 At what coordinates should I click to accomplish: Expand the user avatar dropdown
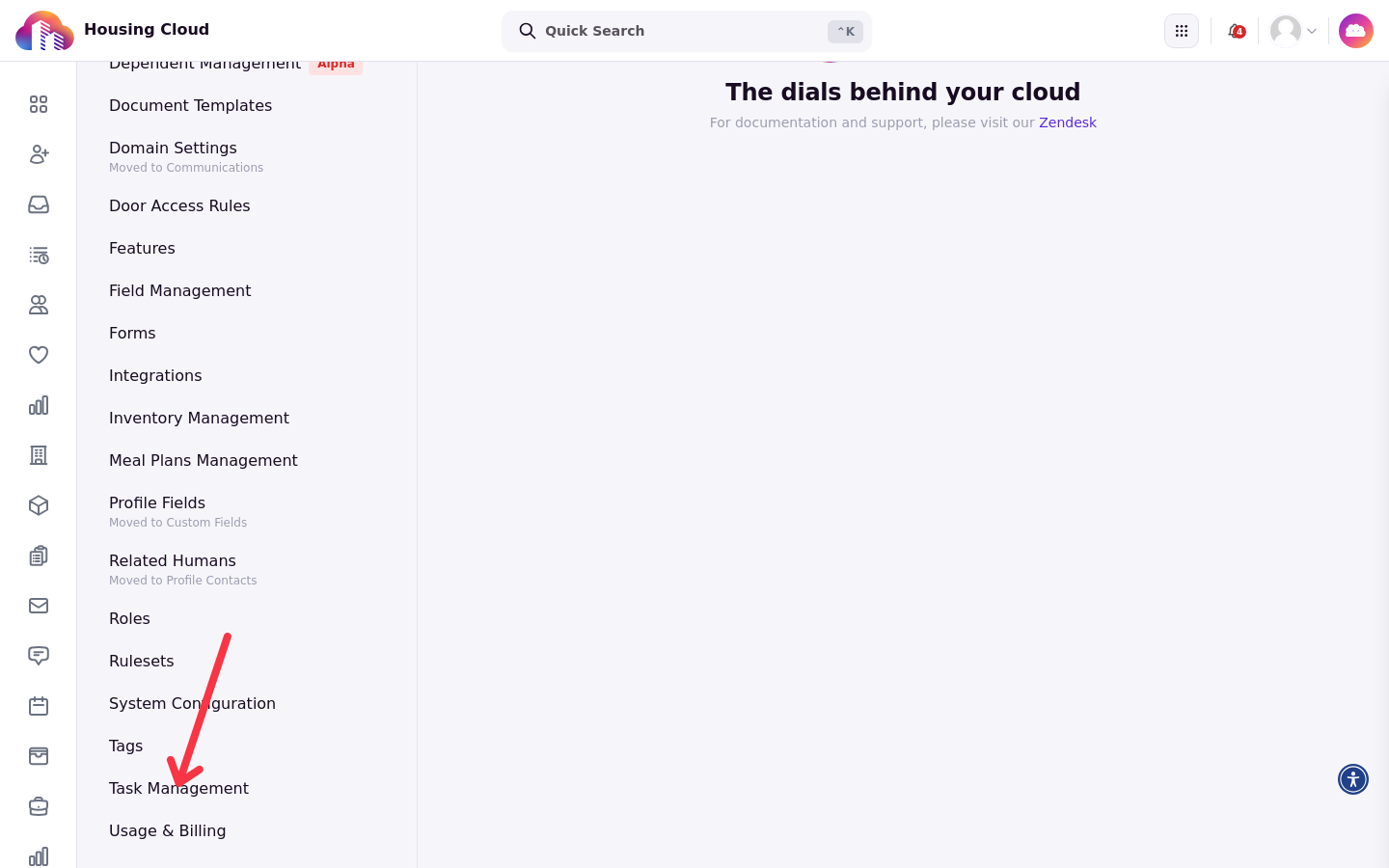[1294, 31]
